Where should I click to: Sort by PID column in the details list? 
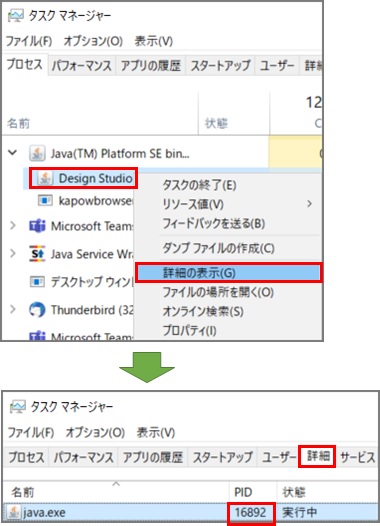pyautogui.click(x=243, y=492)
